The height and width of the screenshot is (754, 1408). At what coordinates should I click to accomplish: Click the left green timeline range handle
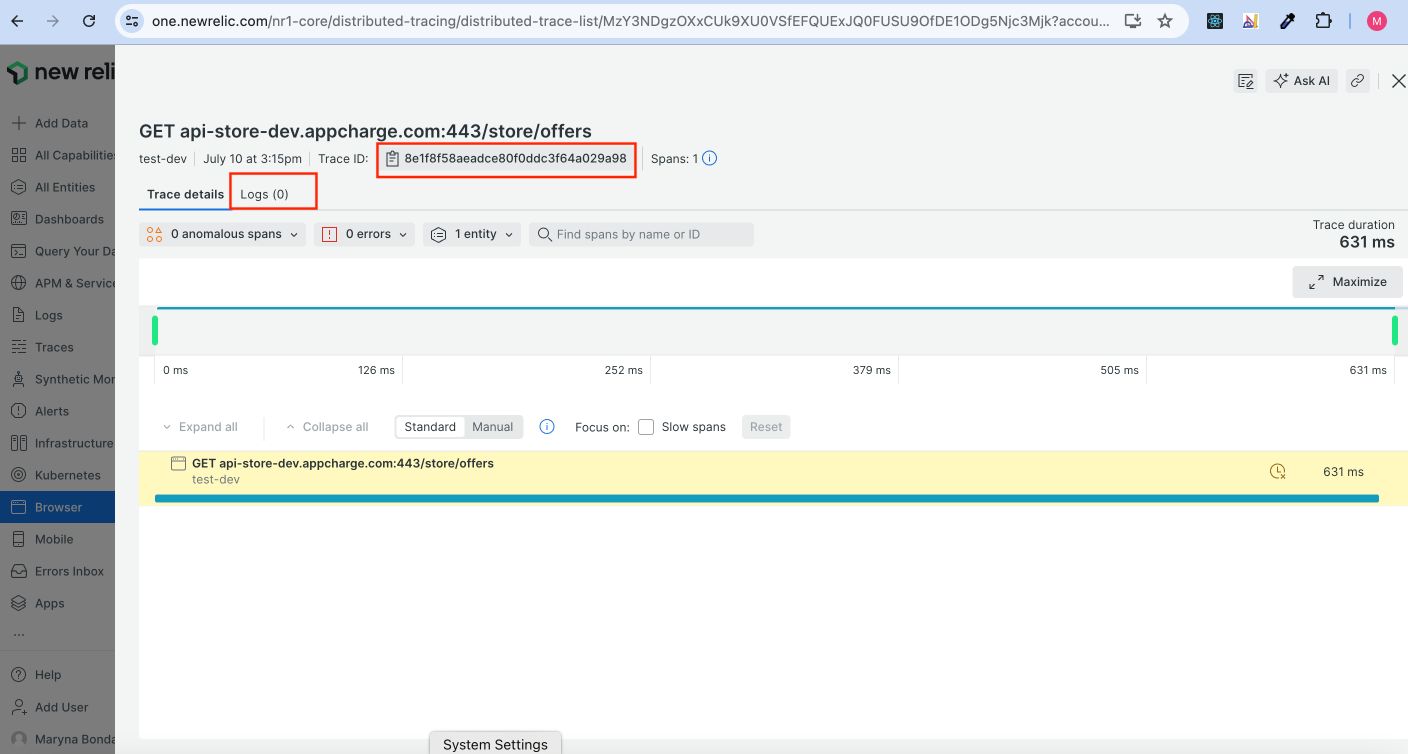pyautogui.click(x=155, y=331)
